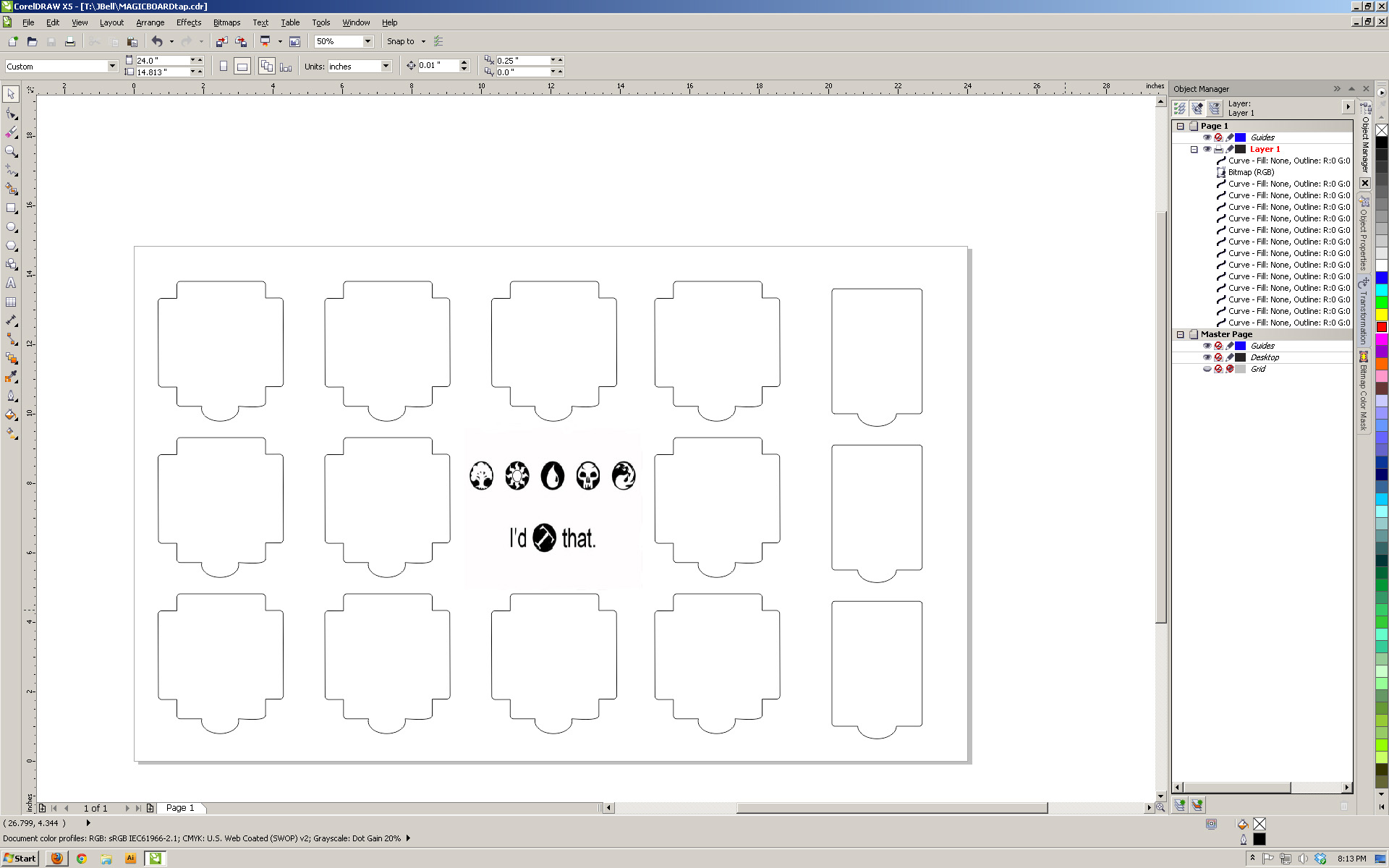Select the Zoom tool in toolbox
Screen dimensions: 1389x868
coord(11,151)
